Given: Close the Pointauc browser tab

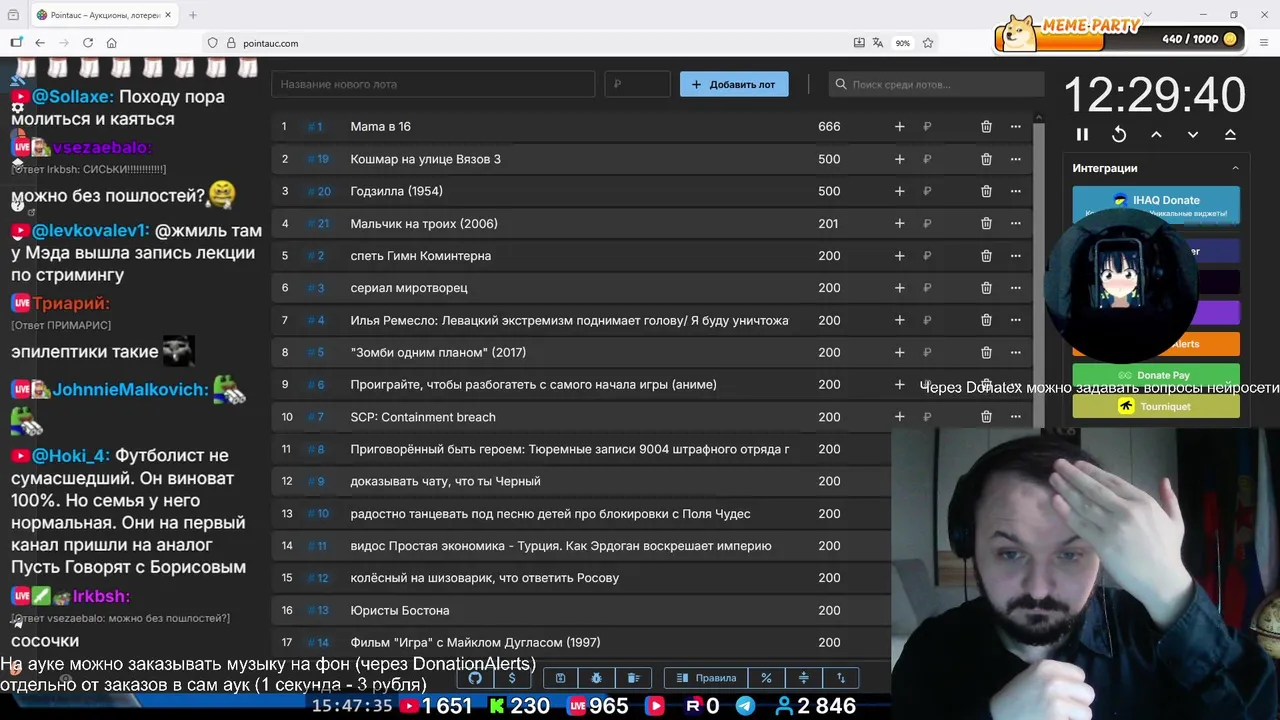Looking at the screenshot, I should coord(168,15).
